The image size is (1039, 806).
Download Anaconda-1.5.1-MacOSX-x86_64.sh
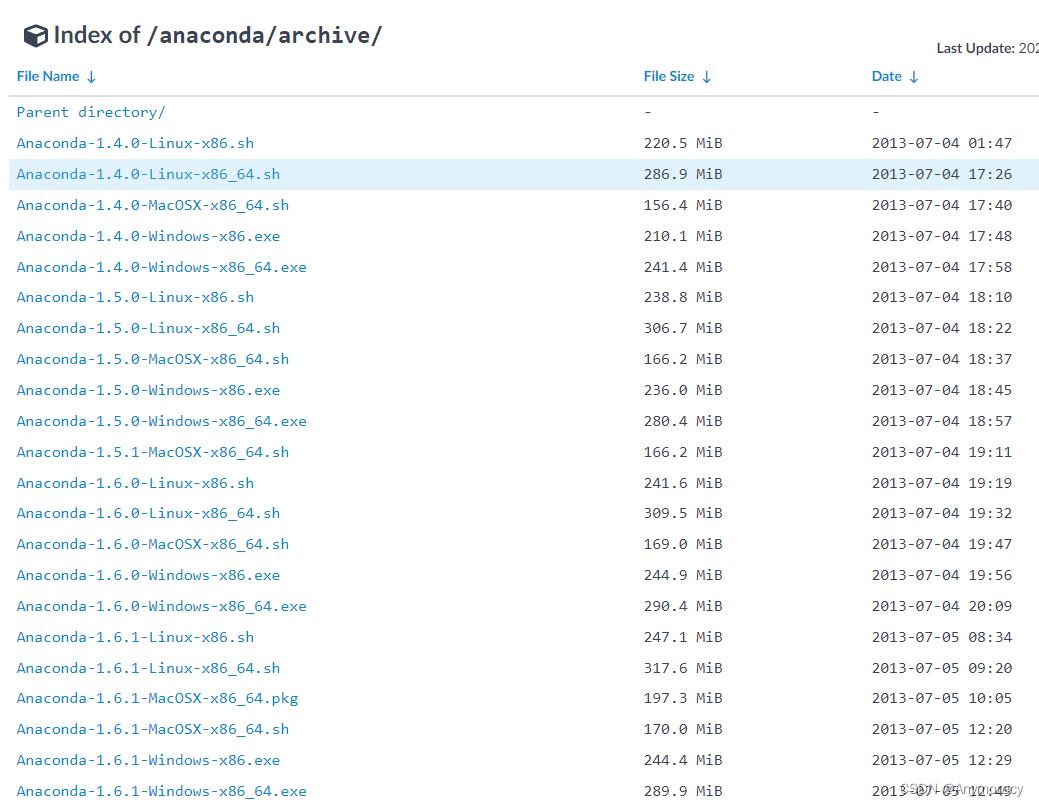153,452
